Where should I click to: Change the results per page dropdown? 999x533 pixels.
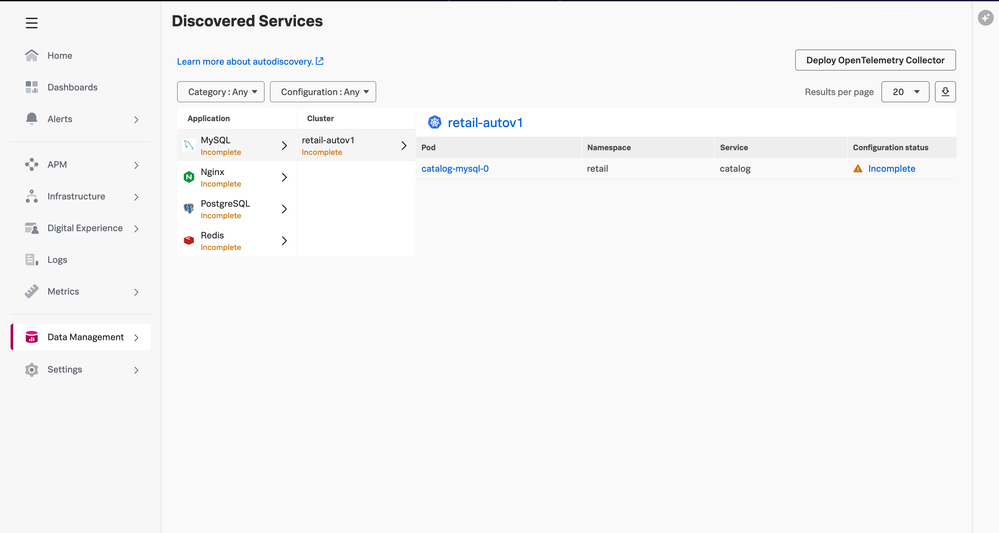tap(904, 92)
